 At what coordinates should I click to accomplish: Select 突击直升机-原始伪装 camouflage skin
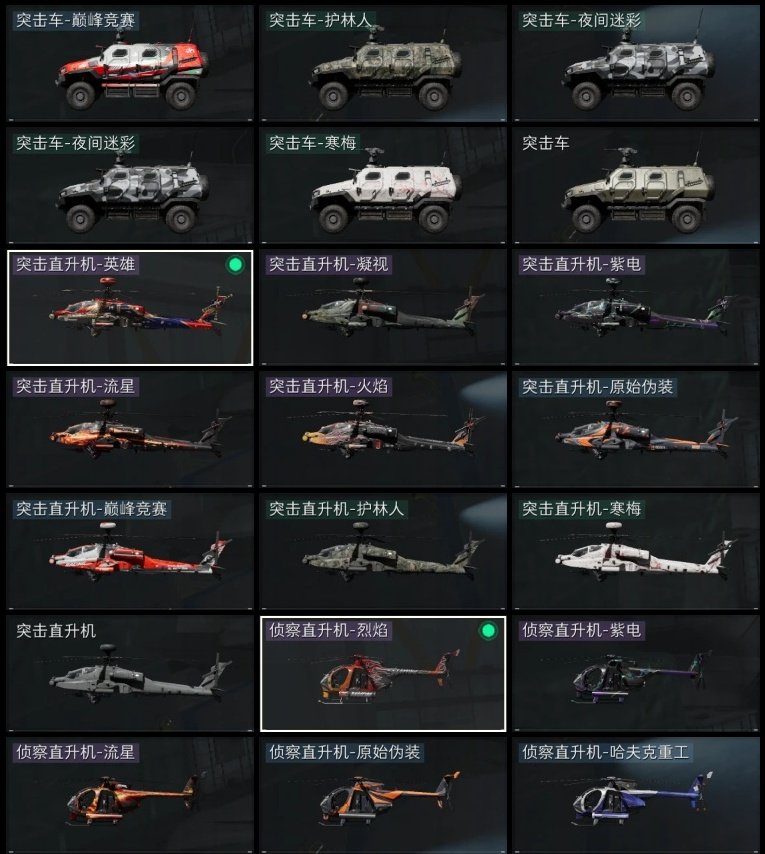[636, 429]
